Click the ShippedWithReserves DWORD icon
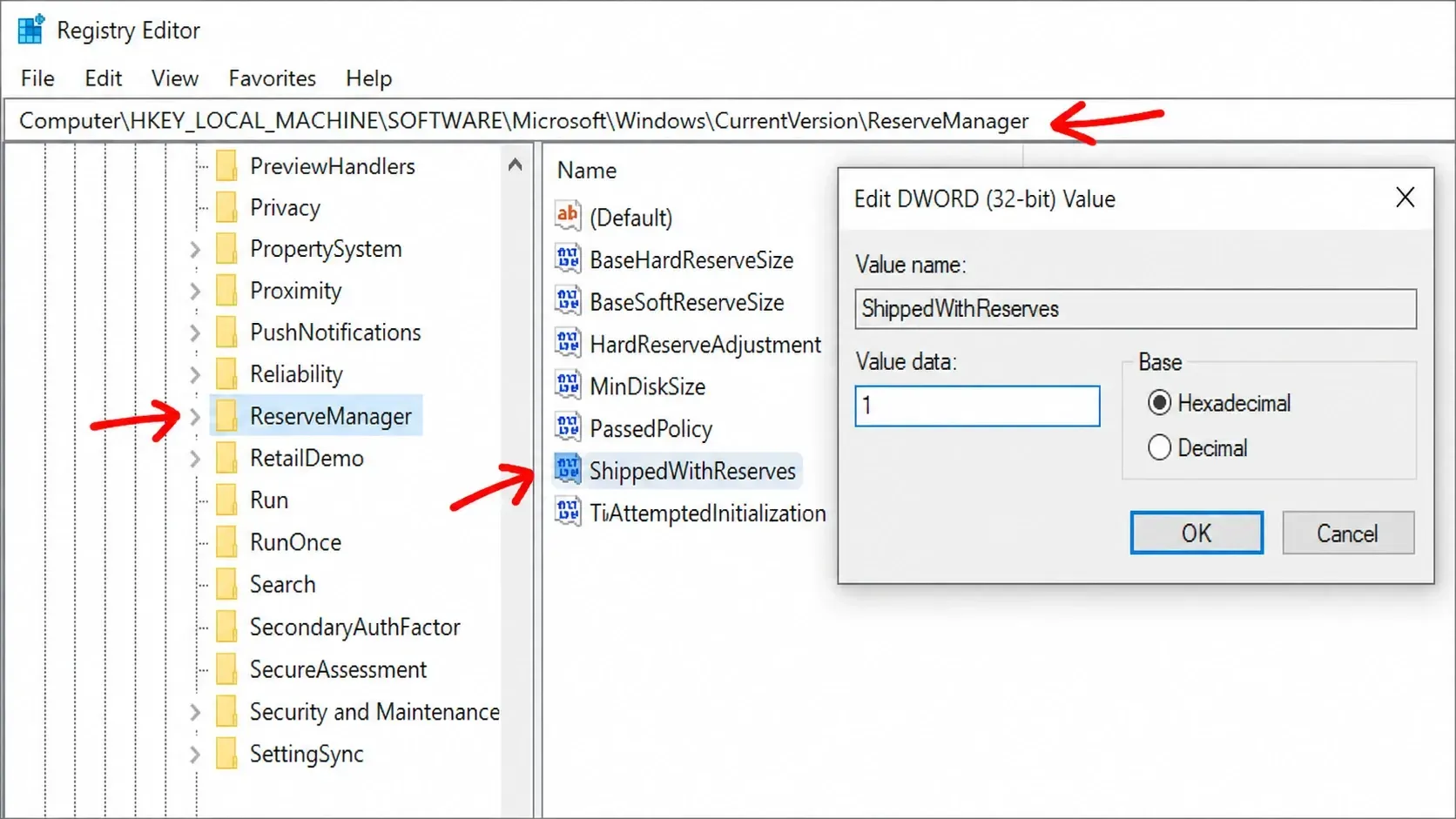The image size is (1456, 819). coord(568,470)
